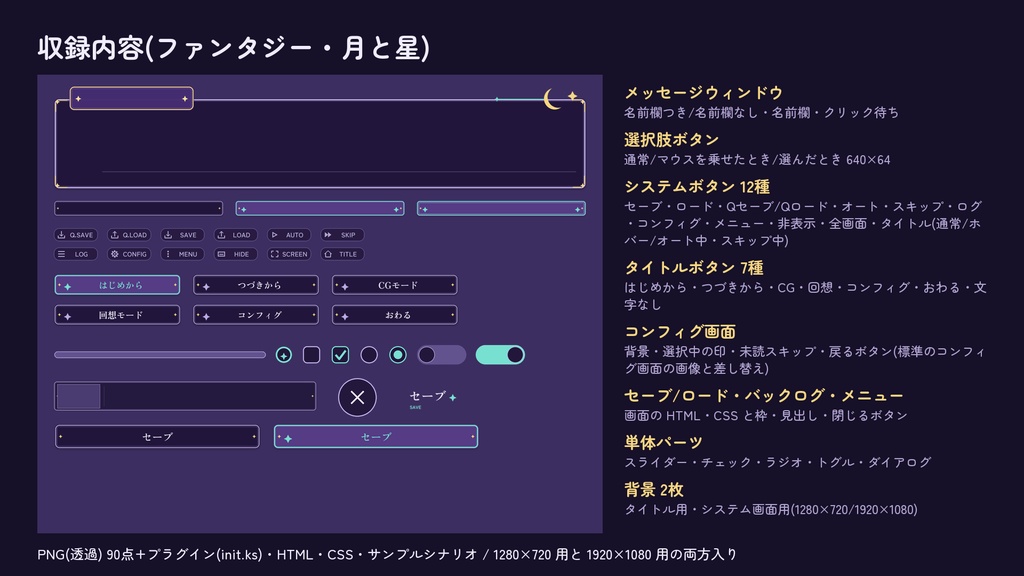This screenshot has height=576, width=1024.
Task: Click the unchecked empty checkbox
Action: [x=312, y=355]
